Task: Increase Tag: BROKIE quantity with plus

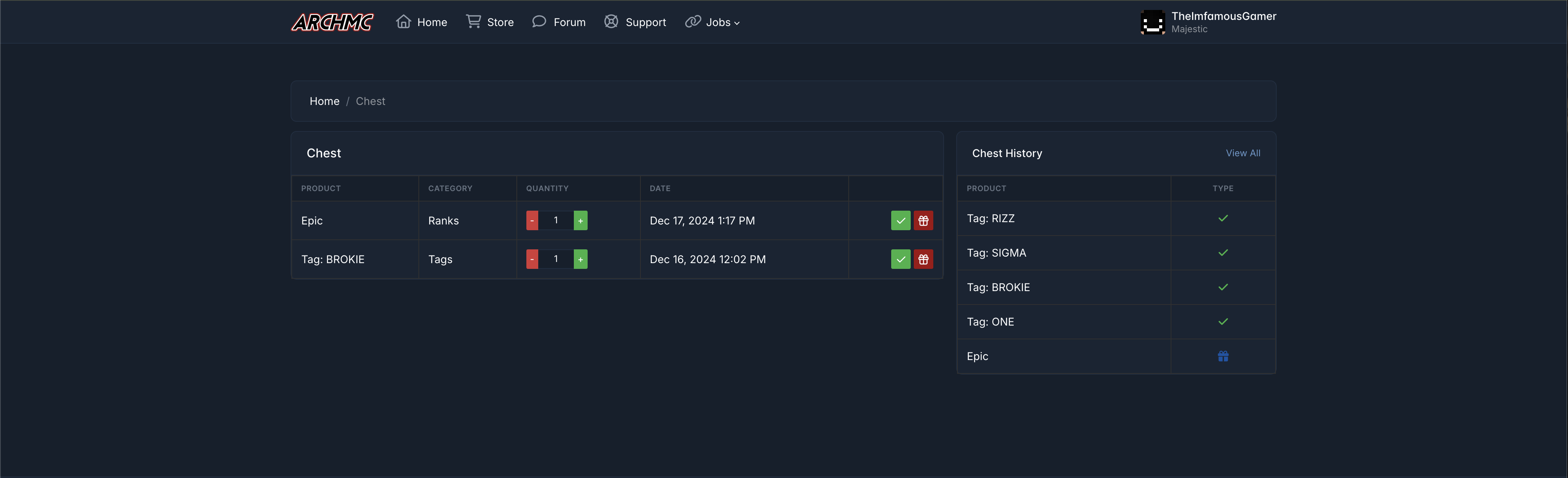Action: tap(581, 259)
